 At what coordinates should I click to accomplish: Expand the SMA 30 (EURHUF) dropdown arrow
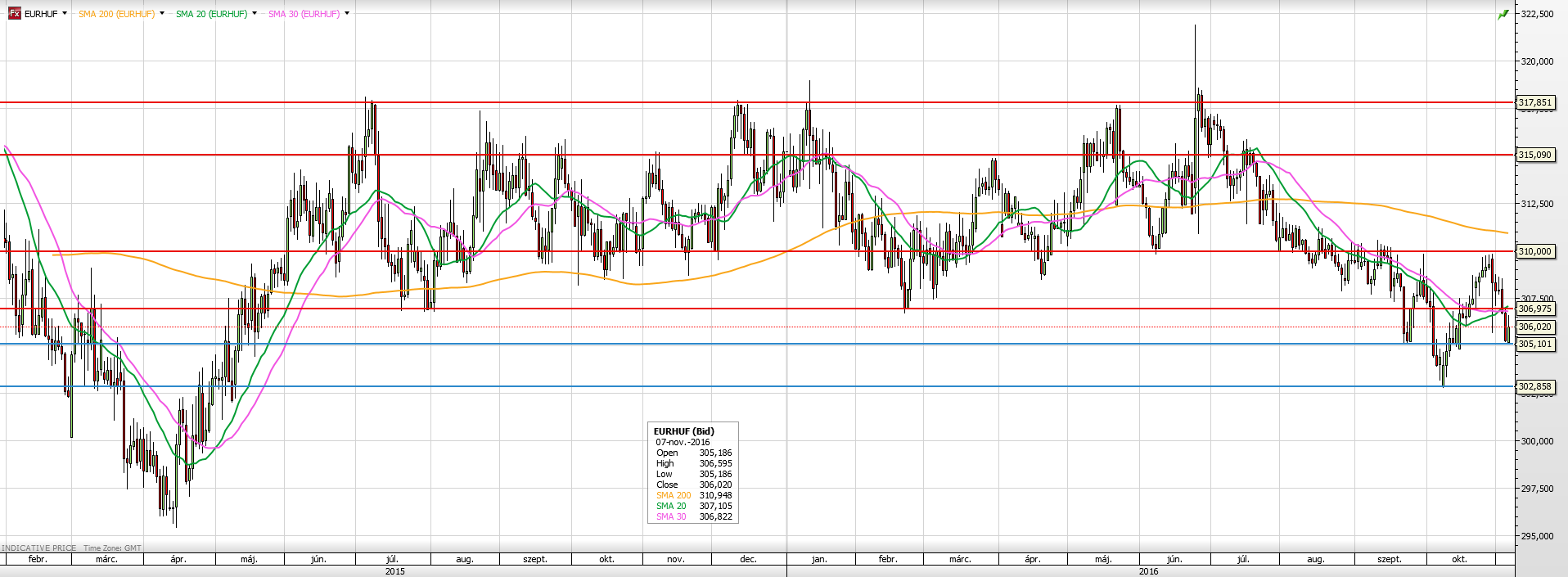(347, 13)
